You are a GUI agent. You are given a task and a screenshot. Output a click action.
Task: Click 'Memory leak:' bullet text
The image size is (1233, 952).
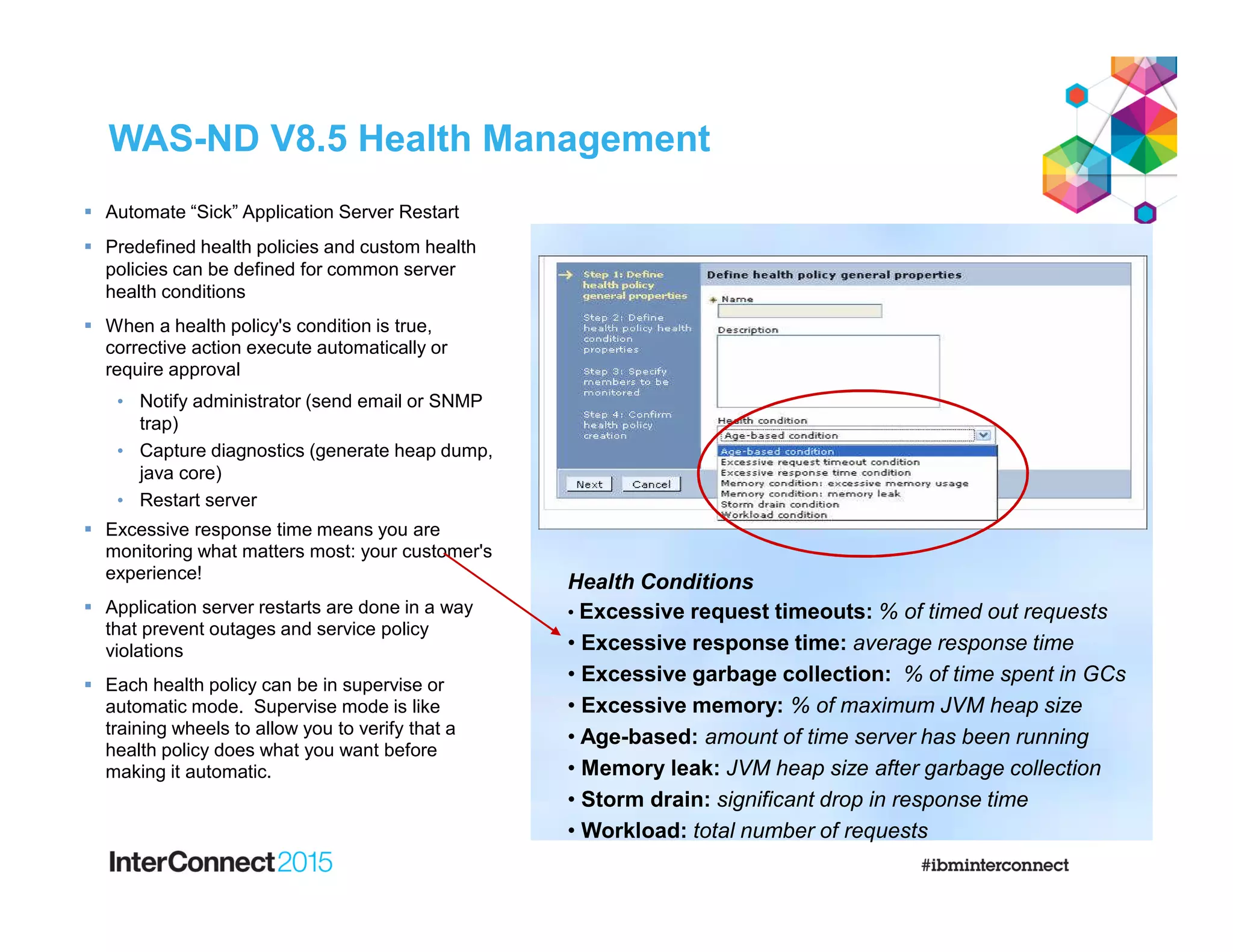point(650,768)
